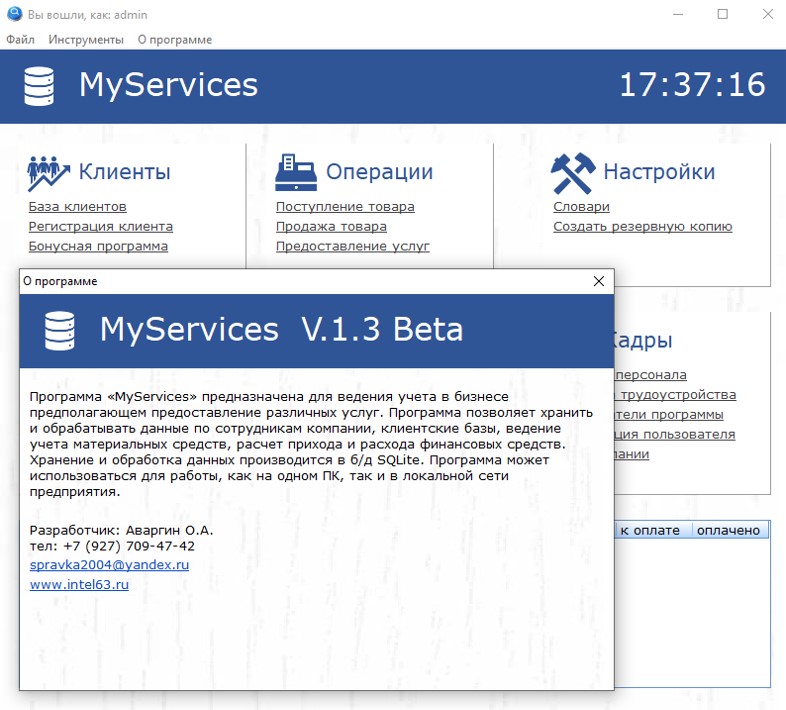Screen dimensions: 786x710
Task: Click the MyServices database icon in main header
Action: [x=39, y=86]
